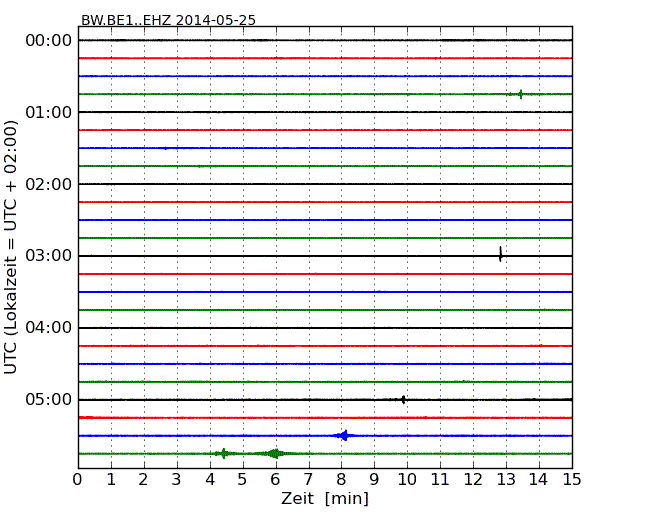Click the x-axis tick label 15
The image size is (650, 520).
[x=572, y=480]
